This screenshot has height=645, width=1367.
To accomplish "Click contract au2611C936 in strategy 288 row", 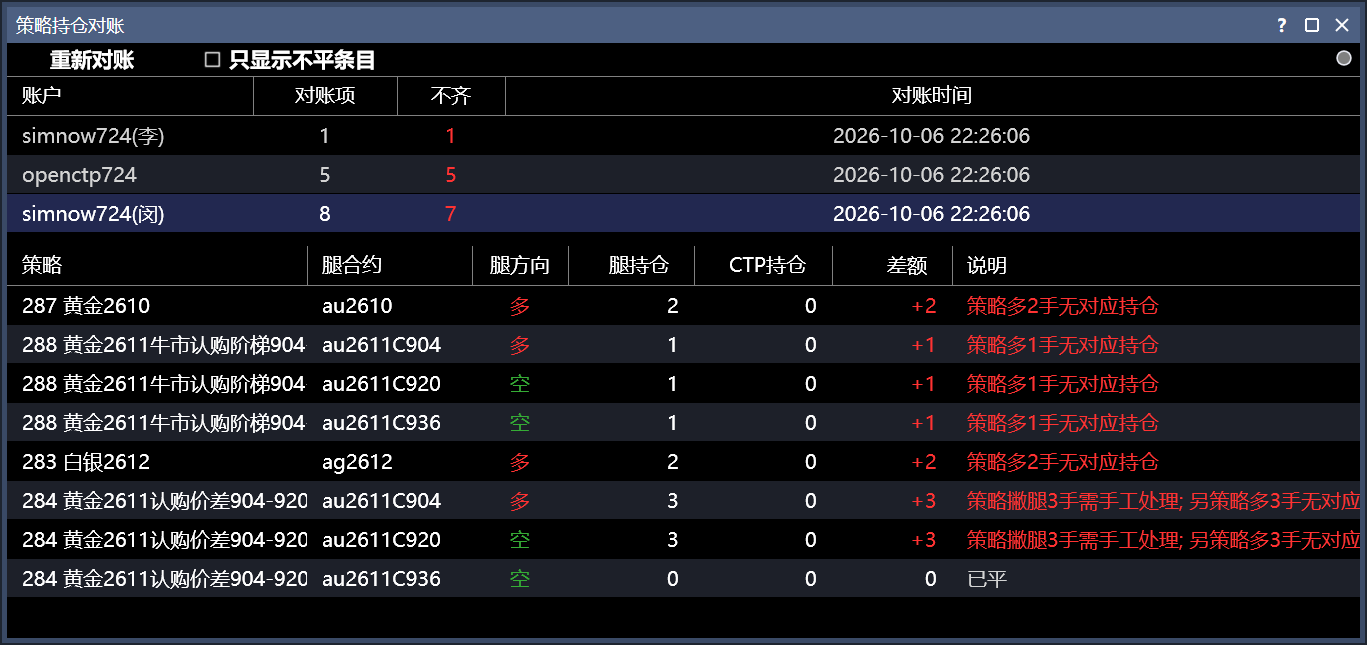I will tap(381, 423).
